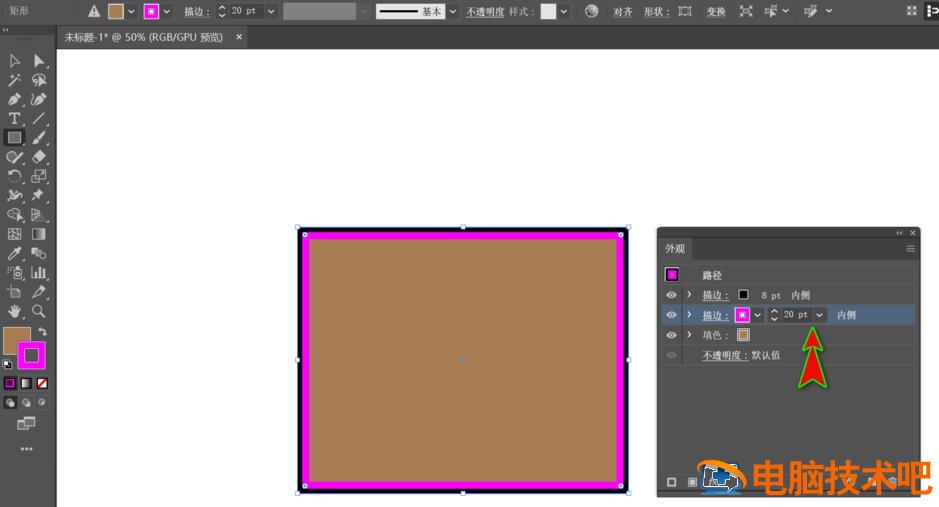This screenshot has height=507, width=939.
Task: Click the brown fill swatch in Appearance panel
Action: click(x=743, y=335)
